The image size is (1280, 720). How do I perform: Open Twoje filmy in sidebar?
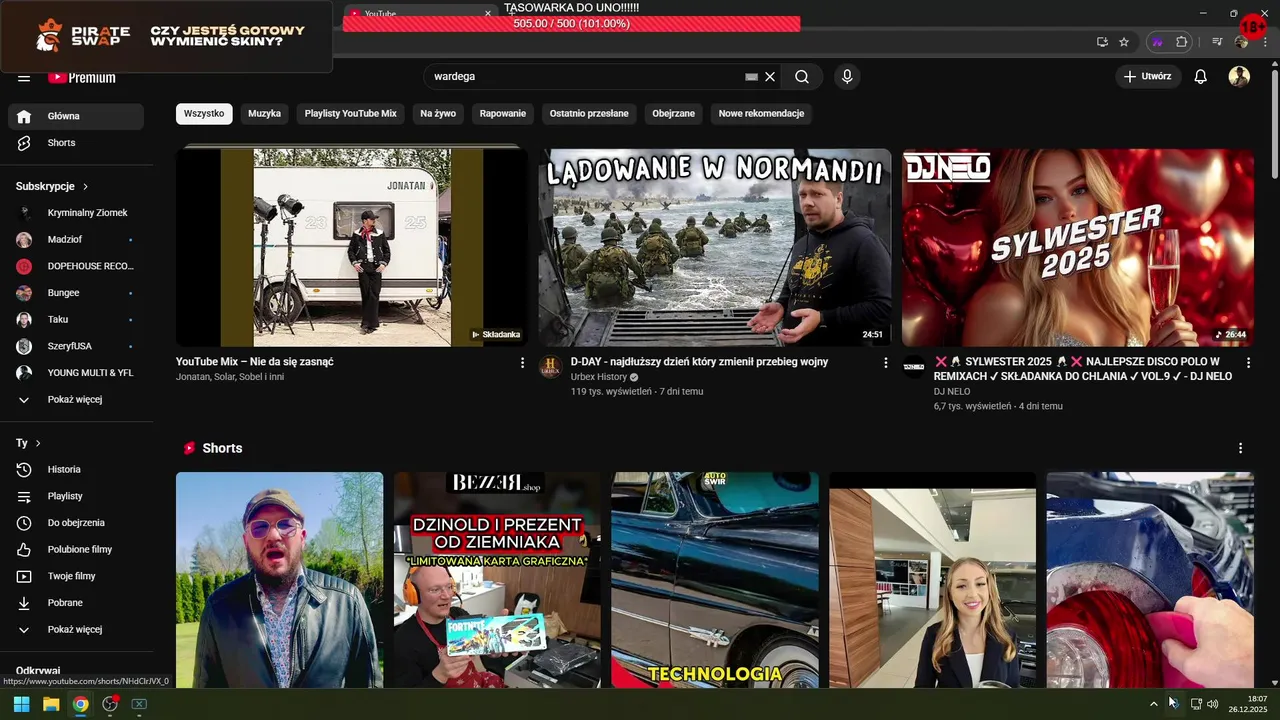(76, 576)
